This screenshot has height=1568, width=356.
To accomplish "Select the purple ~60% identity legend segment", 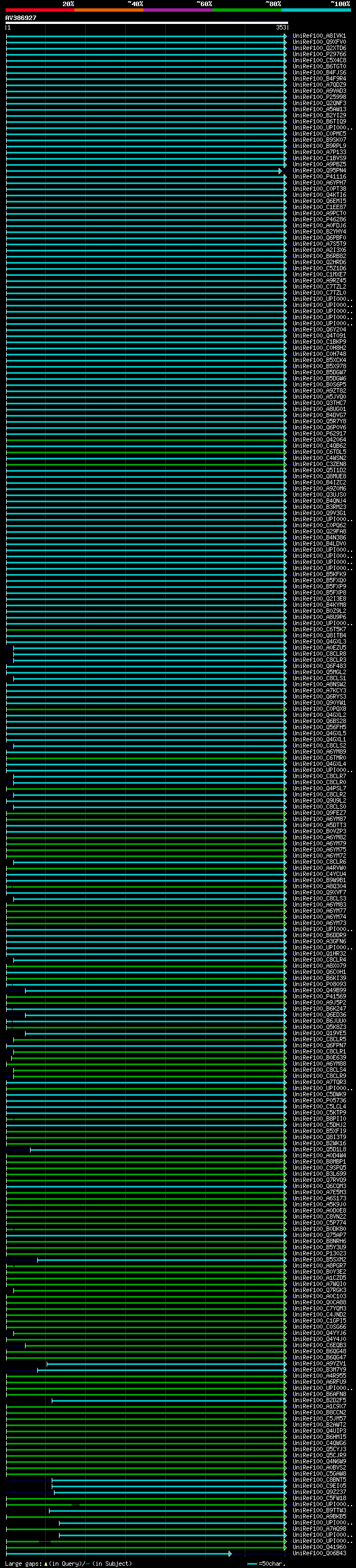I will point(177,10).
